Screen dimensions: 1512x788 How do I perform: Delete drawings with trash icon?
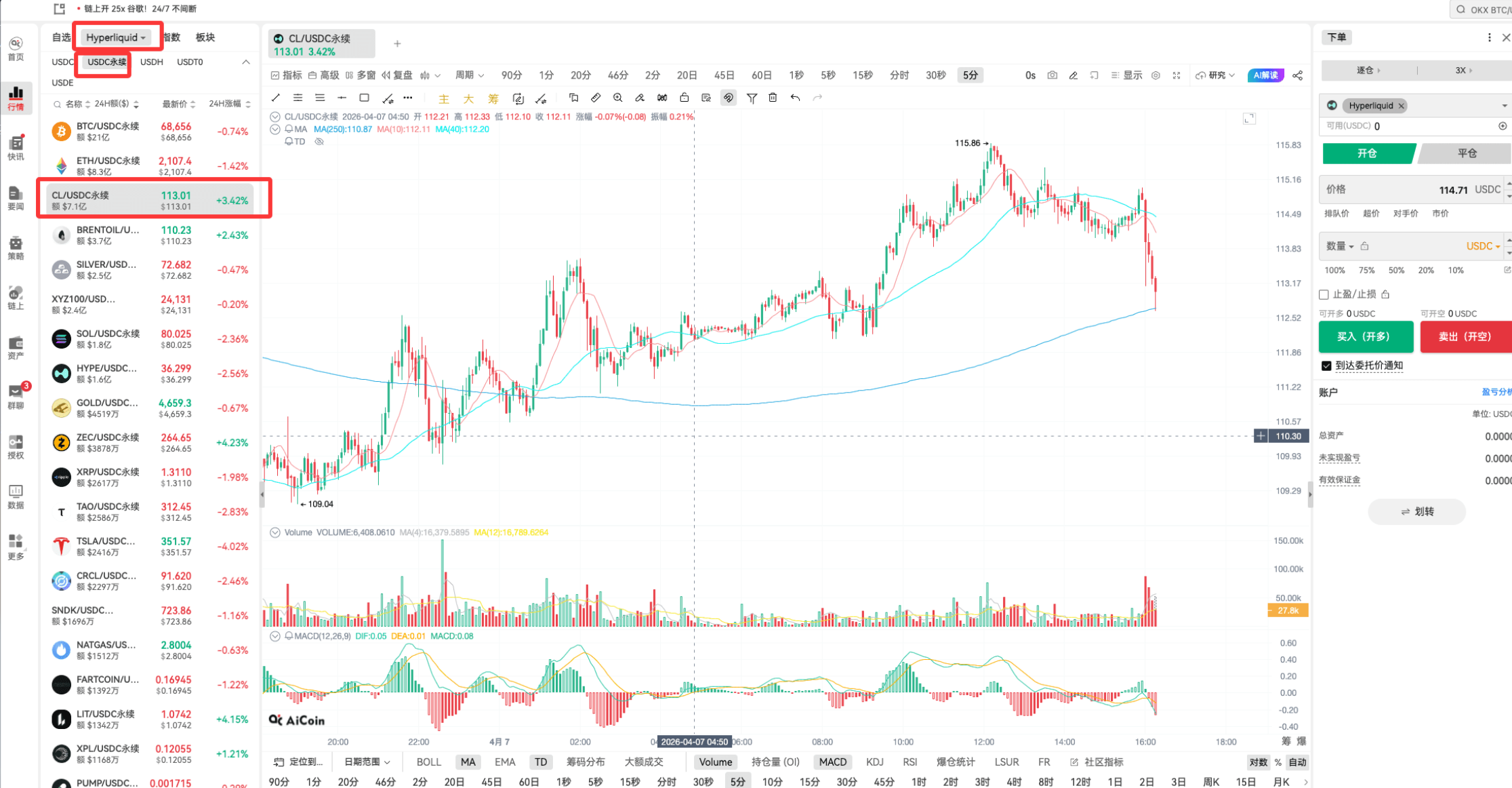pyautogui.click(x=773, y=98)
